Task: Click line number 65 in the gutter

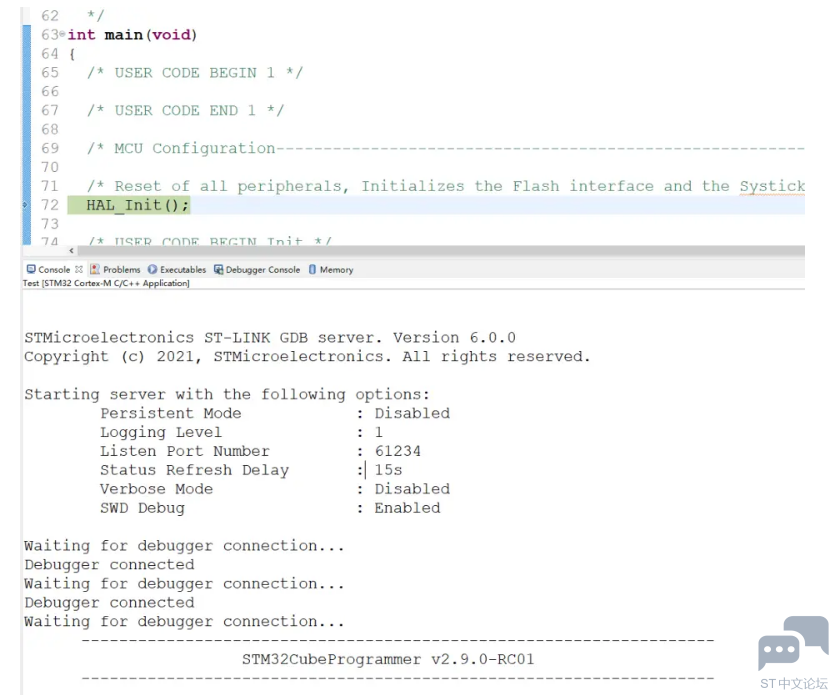Action: point(50,73)
